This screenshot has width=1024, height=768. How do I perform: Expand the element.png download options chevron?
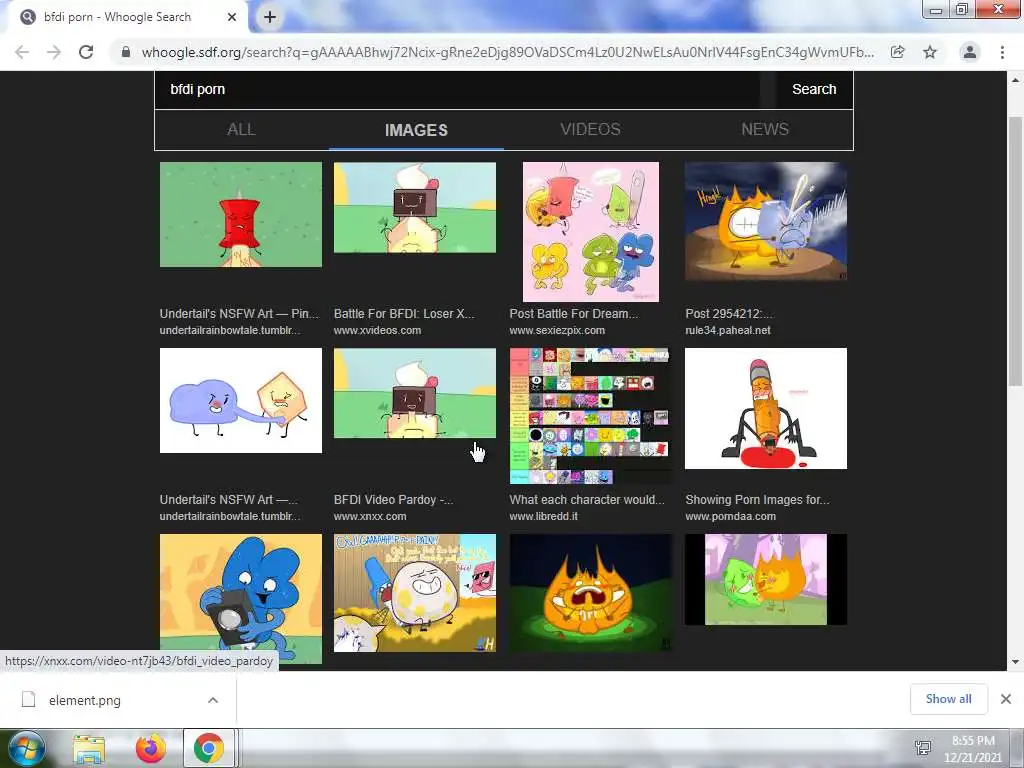pos(213,700)
